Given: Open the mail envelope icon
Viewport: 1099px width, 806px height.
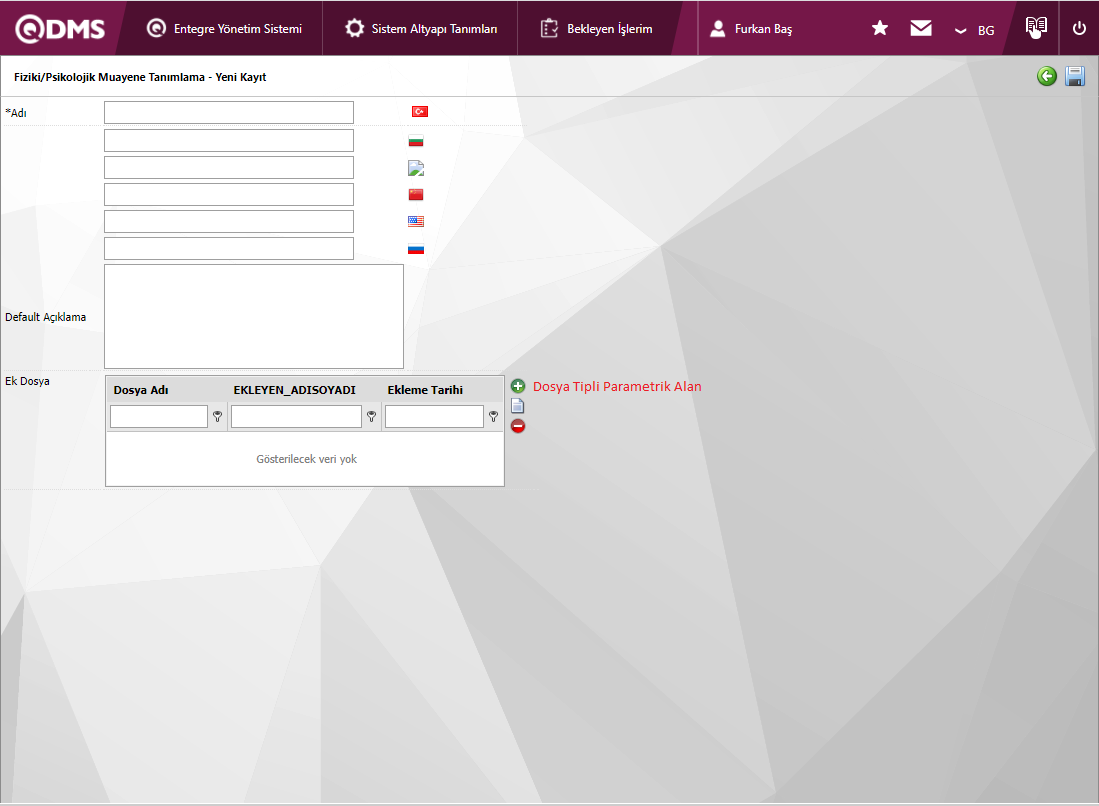Looking at the screenshot, I should pyautogui.click(x=921, y=28).
